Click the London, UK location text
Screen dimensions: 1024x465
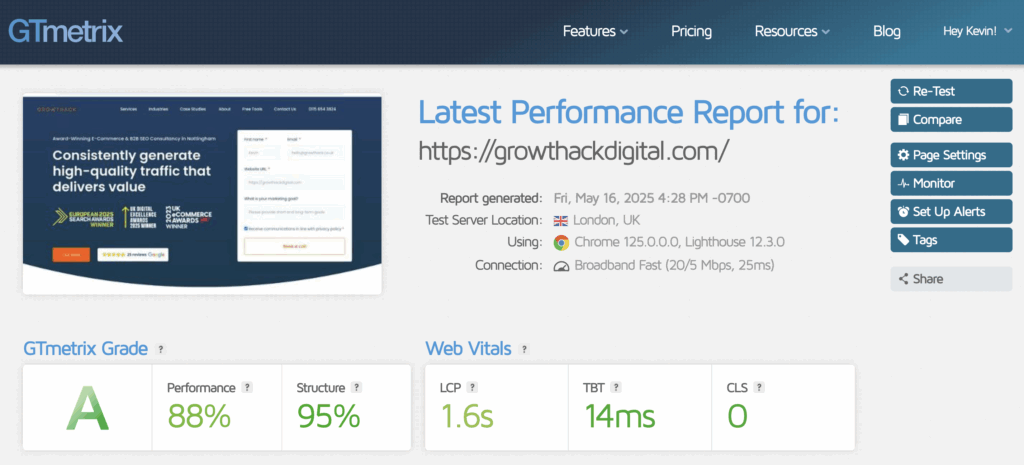click(x=607, y=220)
